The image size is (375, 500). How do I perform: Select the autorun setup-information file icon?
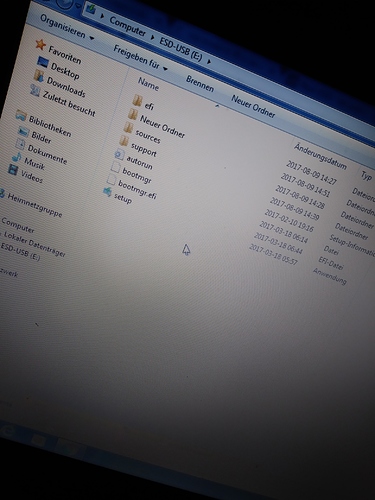coord(119,154)
